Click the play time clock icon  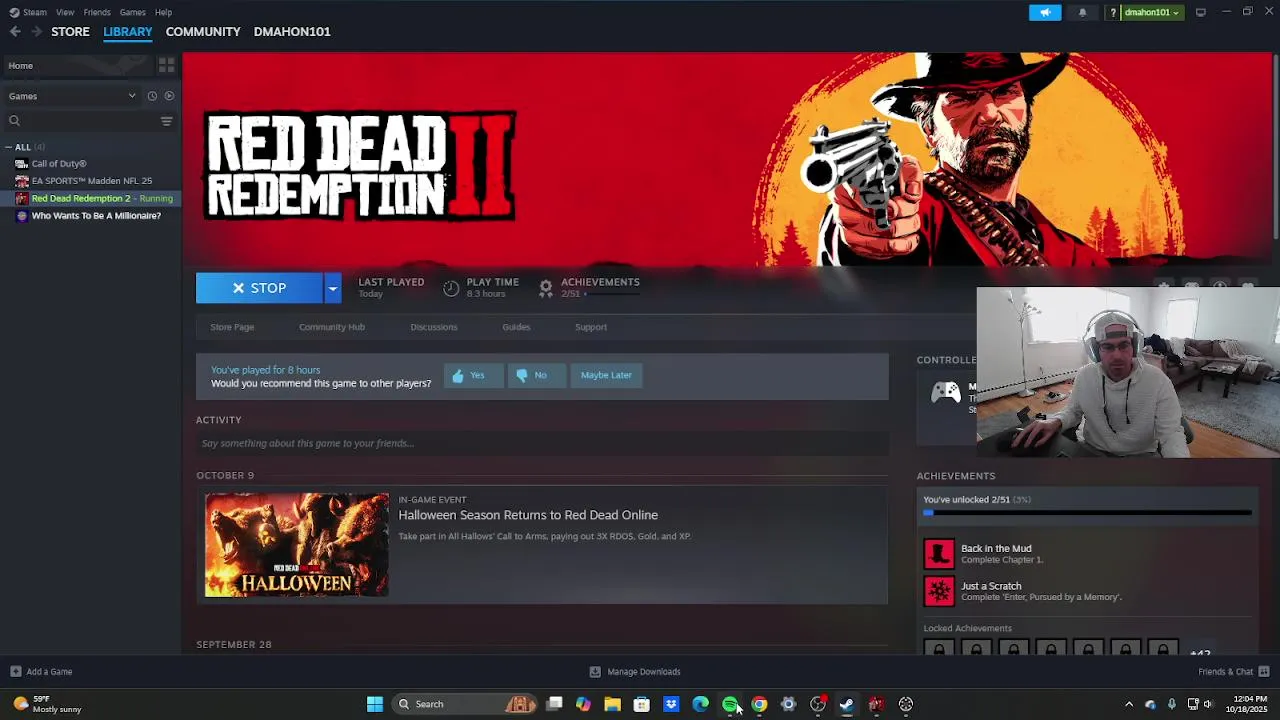pyautogui.click(x=451, y=288)
